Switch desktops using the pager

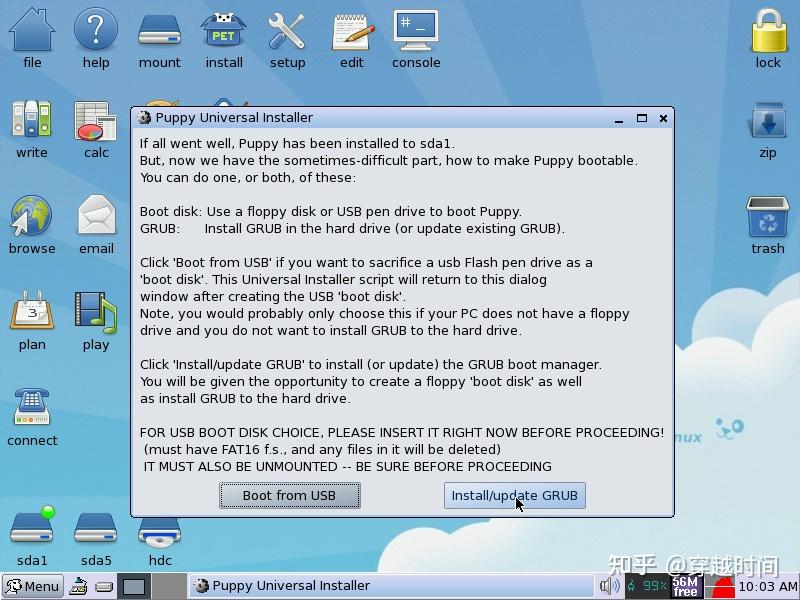(132, 586)
